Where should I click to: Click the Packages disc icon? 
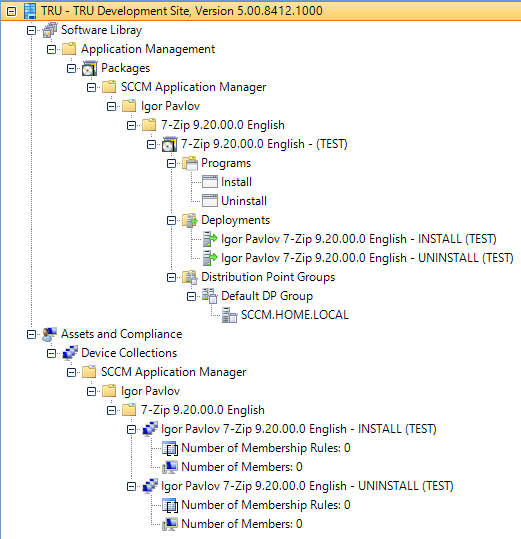tap(89, 68)
